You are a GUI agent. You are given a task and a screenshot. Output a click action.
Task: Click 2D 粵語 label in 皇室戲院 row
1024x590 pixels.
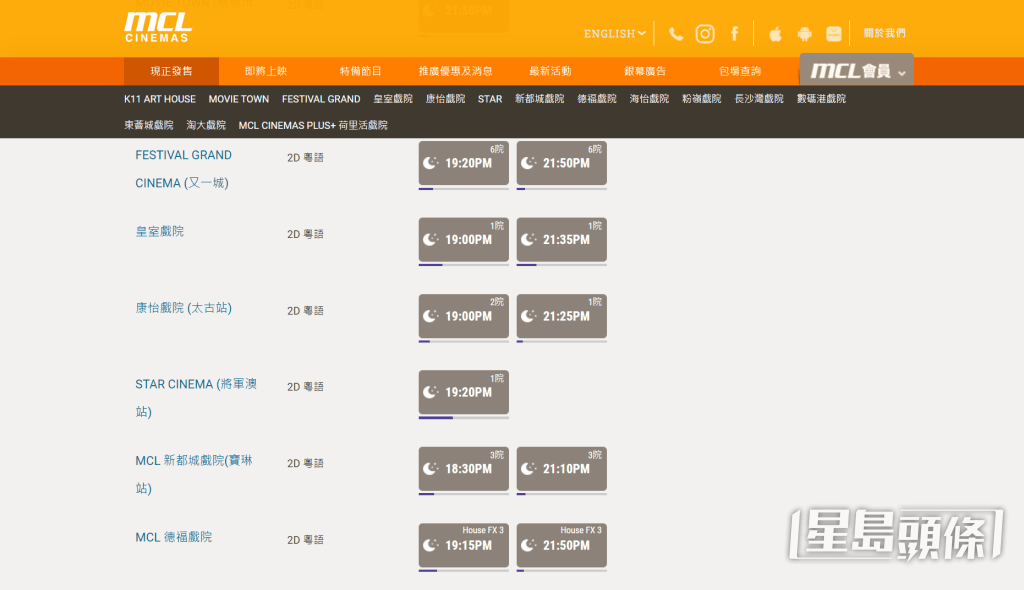(306, 234)
